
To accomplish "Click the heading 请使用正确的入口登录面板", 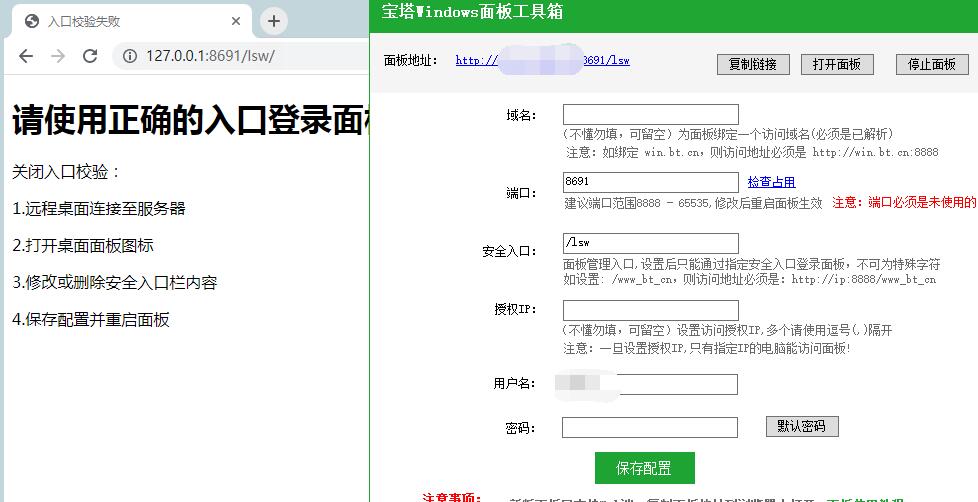I will pyautogui.click(x=190, y=120).
